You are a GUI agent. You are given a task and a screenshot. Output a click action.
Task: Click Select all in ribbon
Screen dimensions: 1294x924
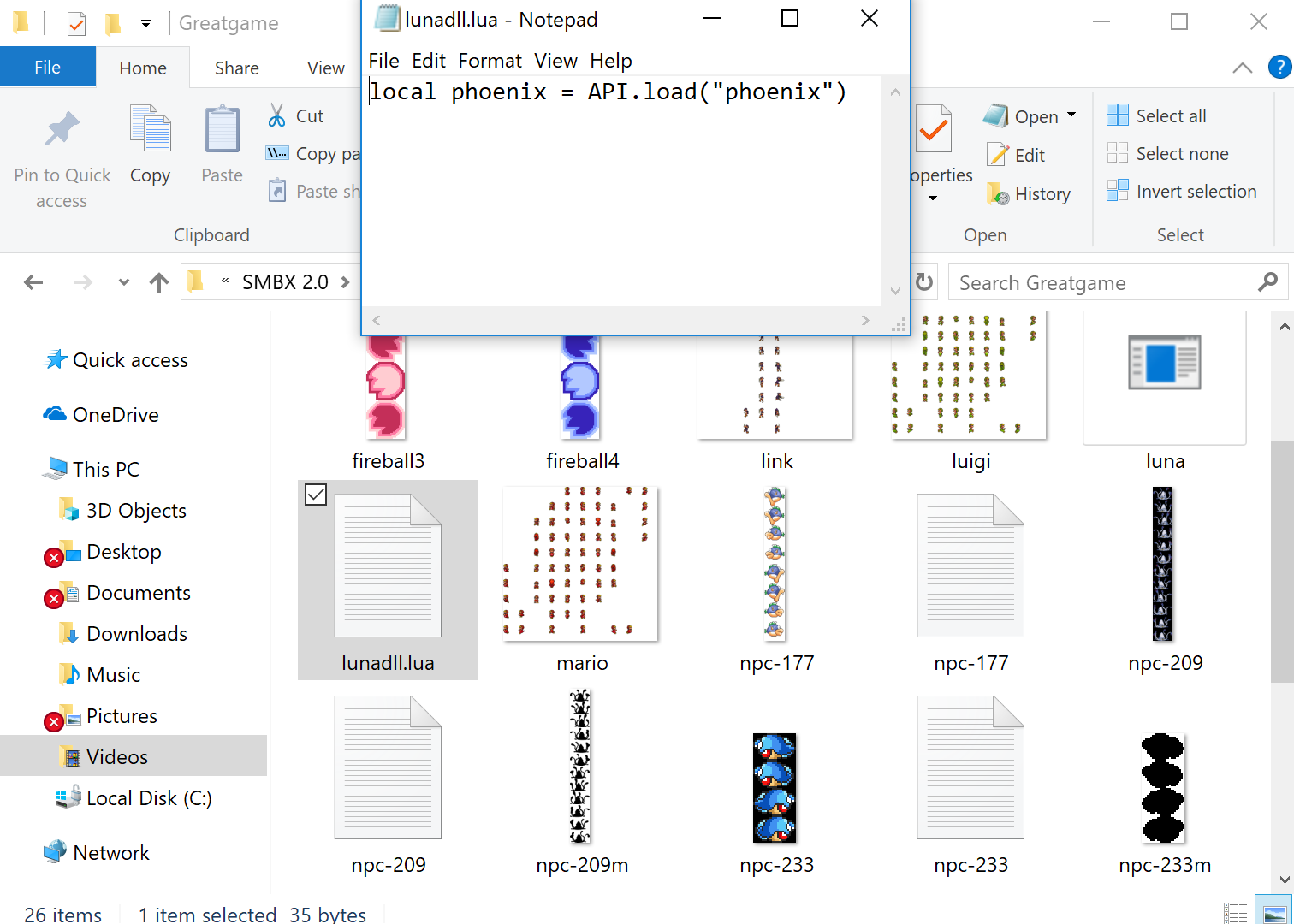point(1156,115)
